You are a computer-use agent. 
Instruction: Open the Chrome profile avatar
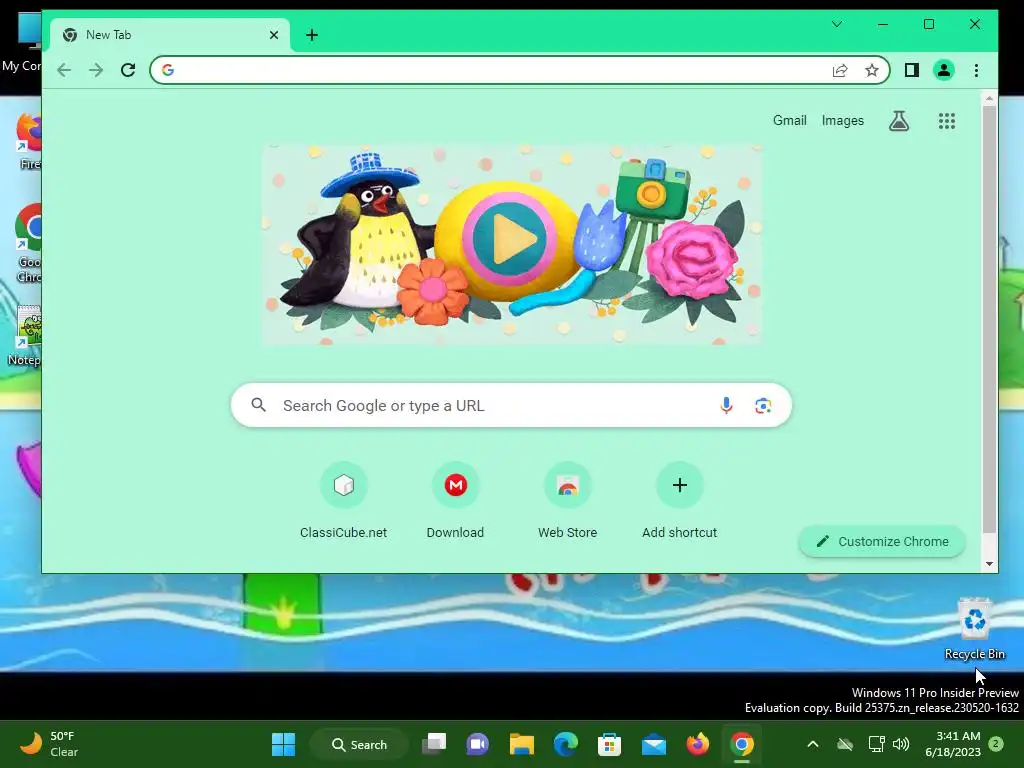[944, 70]
